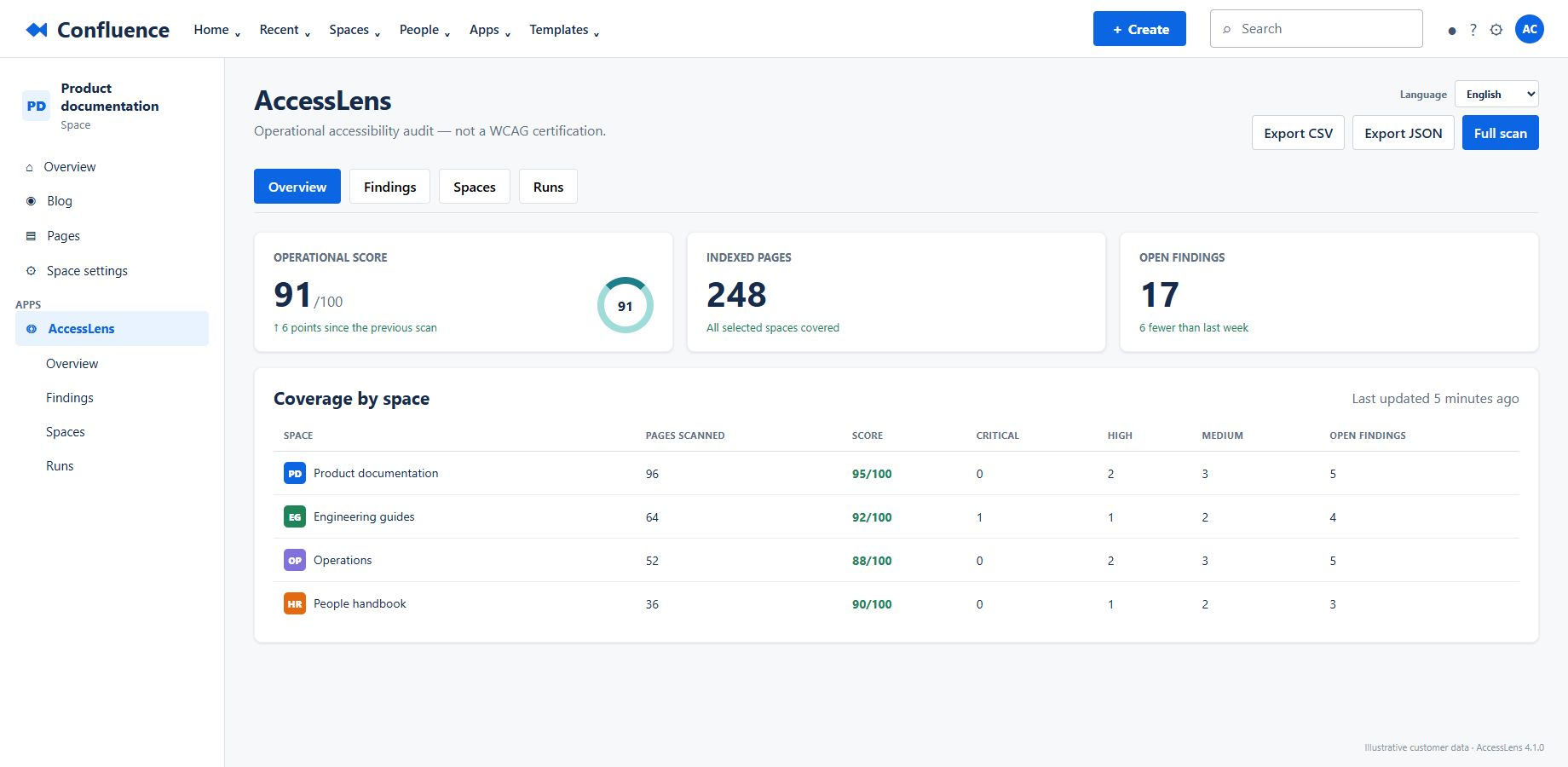Open the notifications dot icon
Screen dimensions: 1568x767
coord(1452,31)
